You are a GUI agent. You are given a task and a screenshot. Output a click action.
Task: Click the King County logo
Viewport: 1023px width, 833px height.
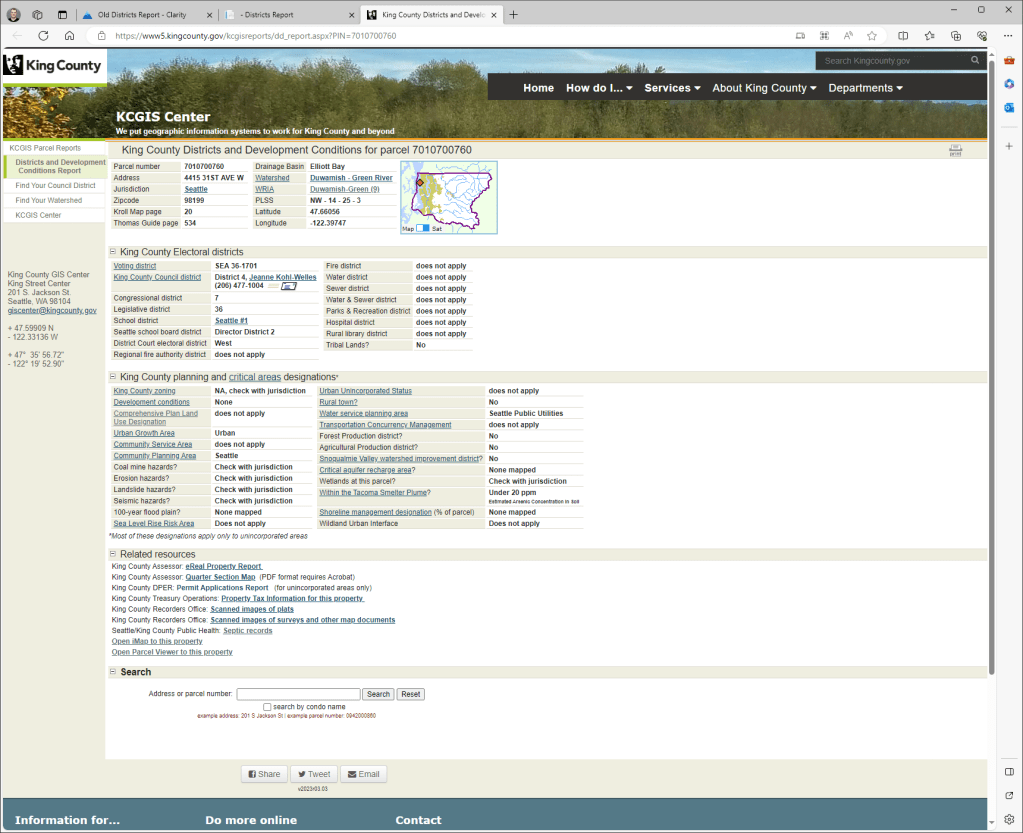tap(53, 66)
